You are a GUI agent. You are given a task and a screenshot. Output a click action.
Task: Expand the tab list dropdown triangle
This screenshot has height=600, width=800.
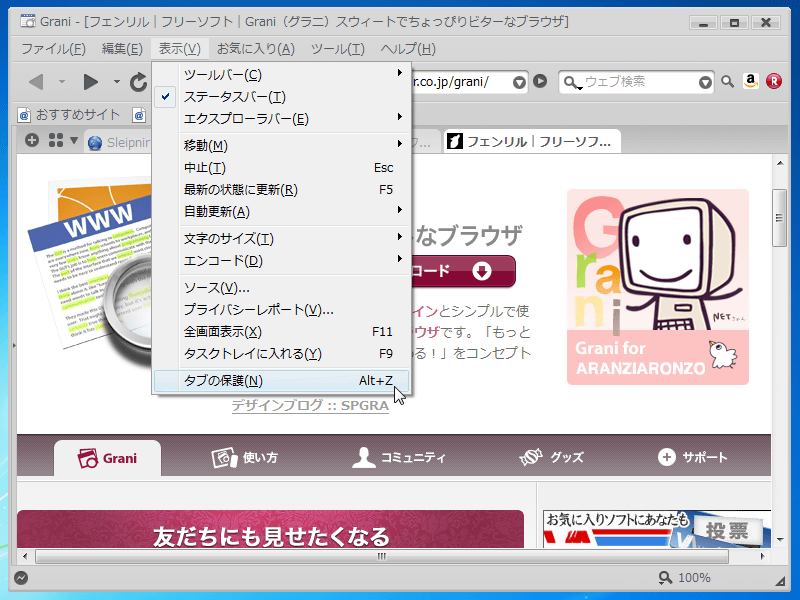tap(74, 140)
